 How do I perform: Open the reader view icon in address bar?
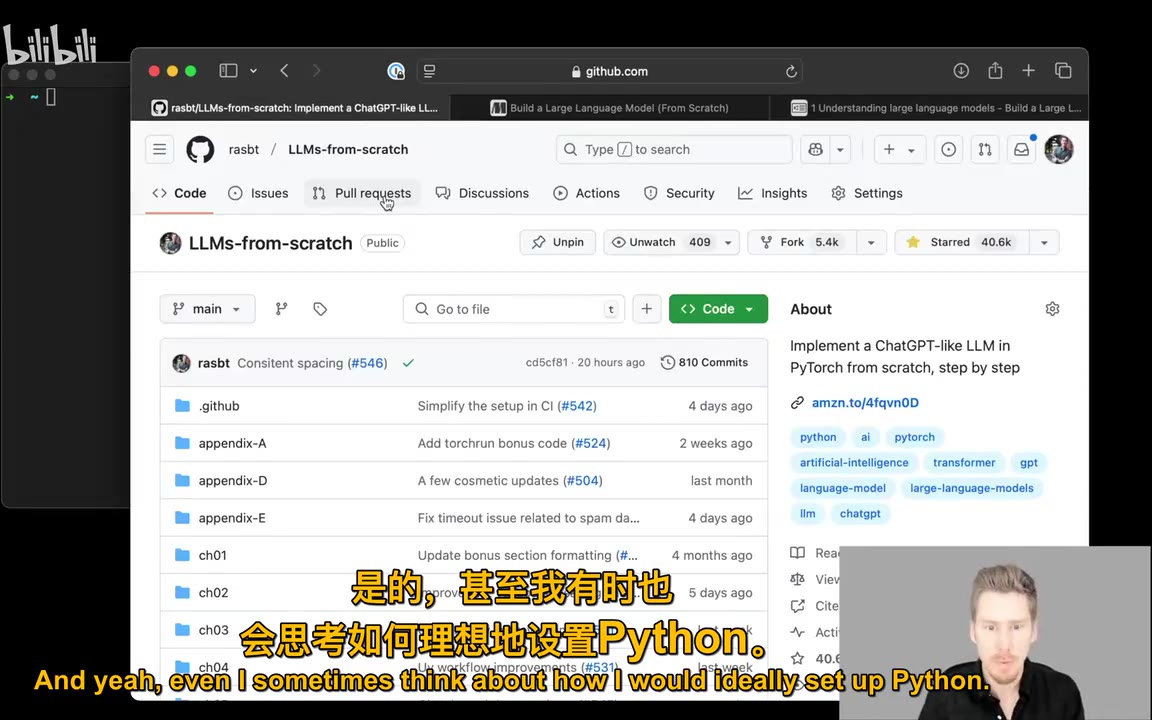(430, 71)
